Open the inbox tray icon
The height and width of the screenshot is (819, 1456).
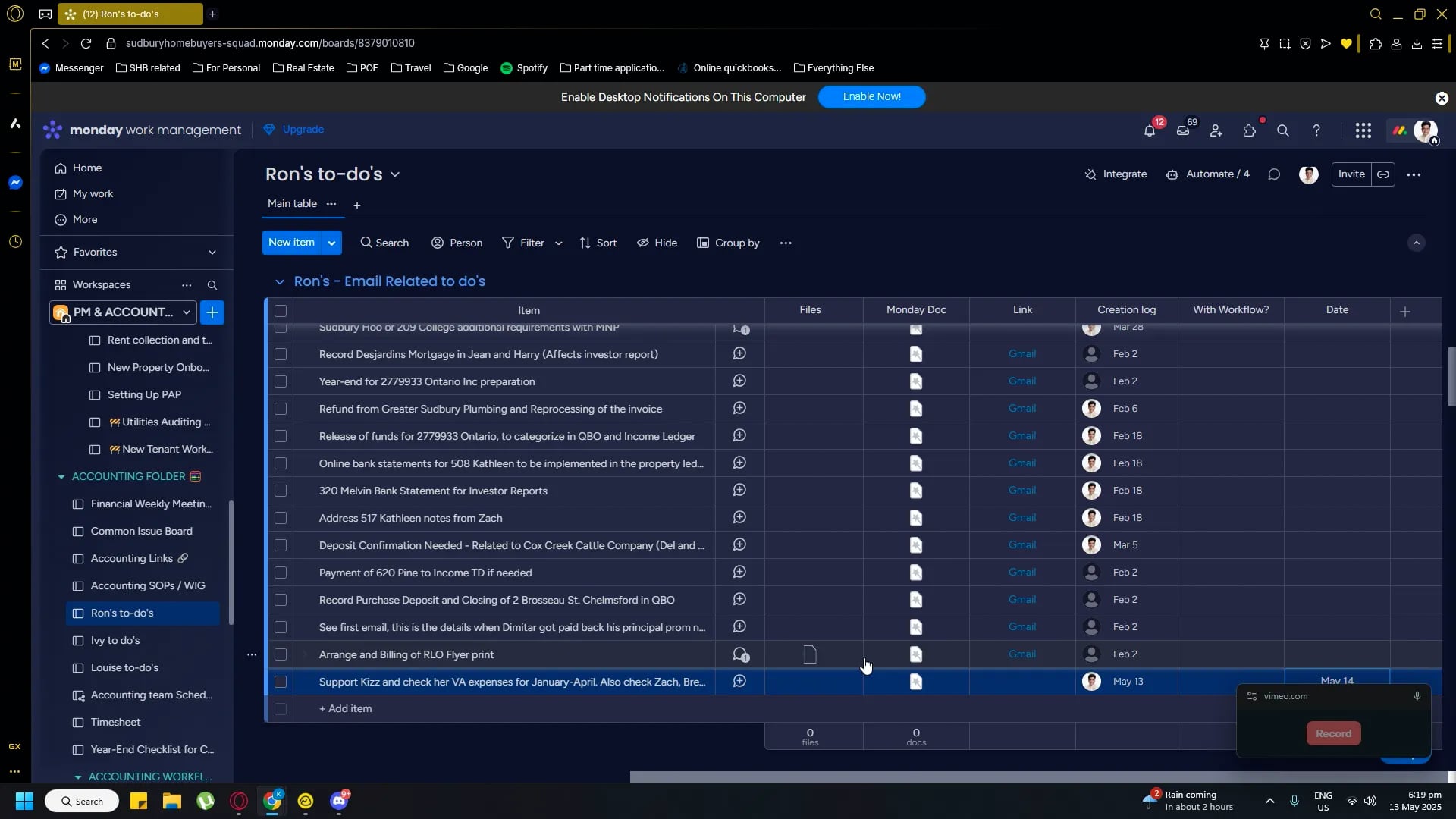(1183, 130)
